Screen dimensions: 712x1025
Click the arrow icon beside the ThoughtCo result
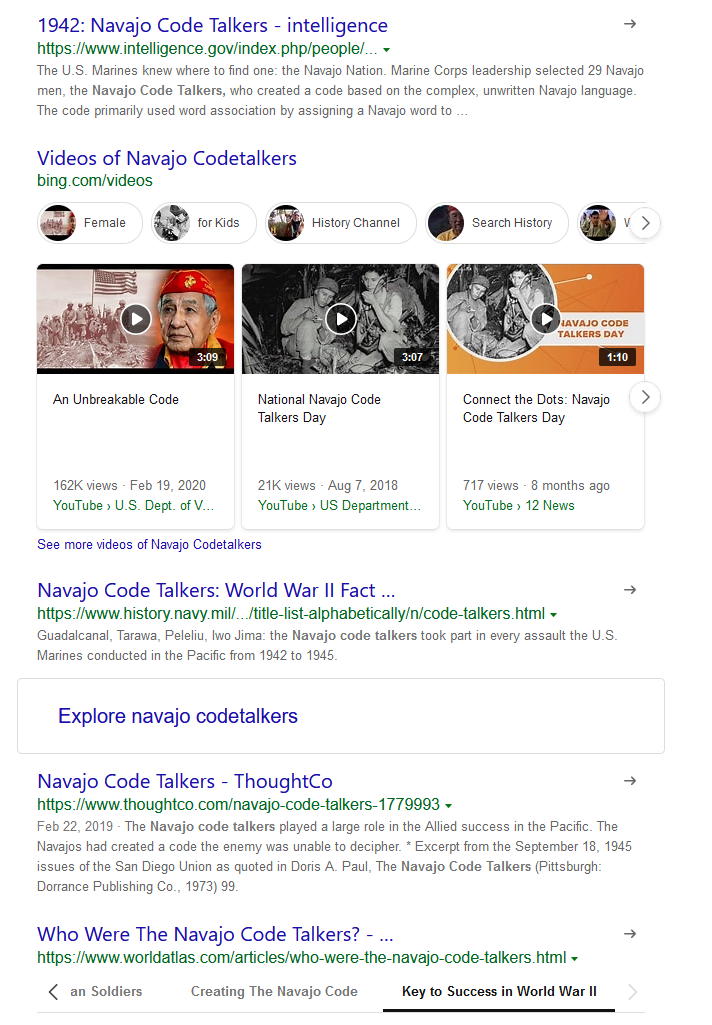(630, 781)
